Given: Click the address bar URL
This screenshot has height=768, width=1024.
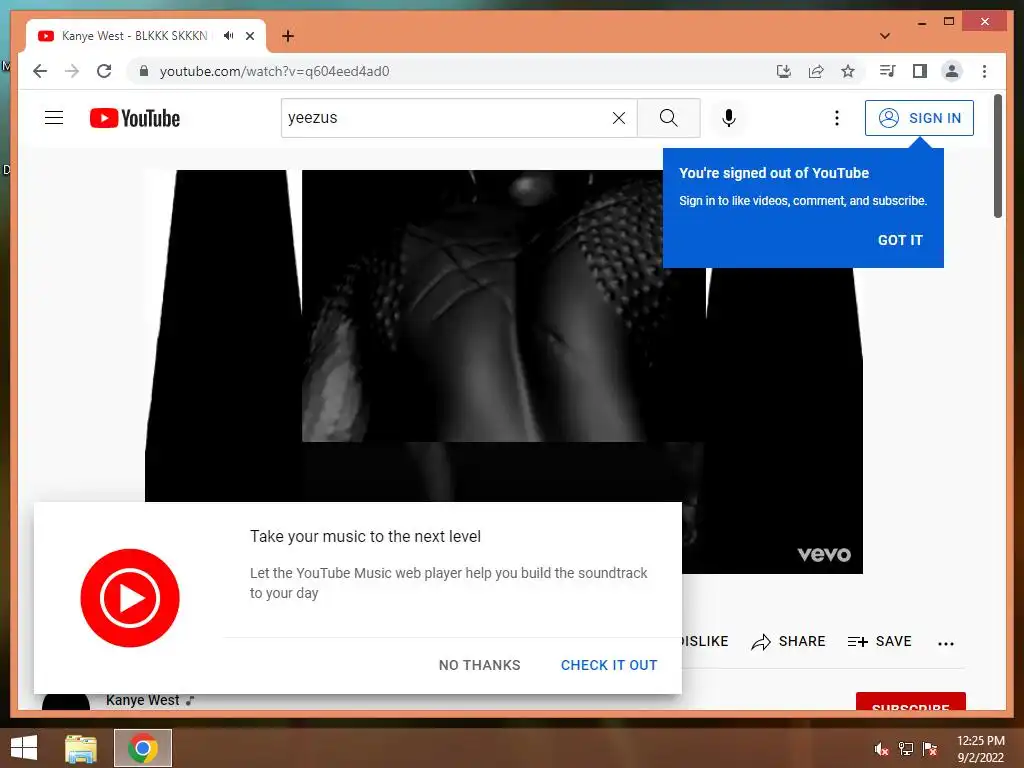Looking at the screenshot, I should pyautogui.click(x=274, y=71).
